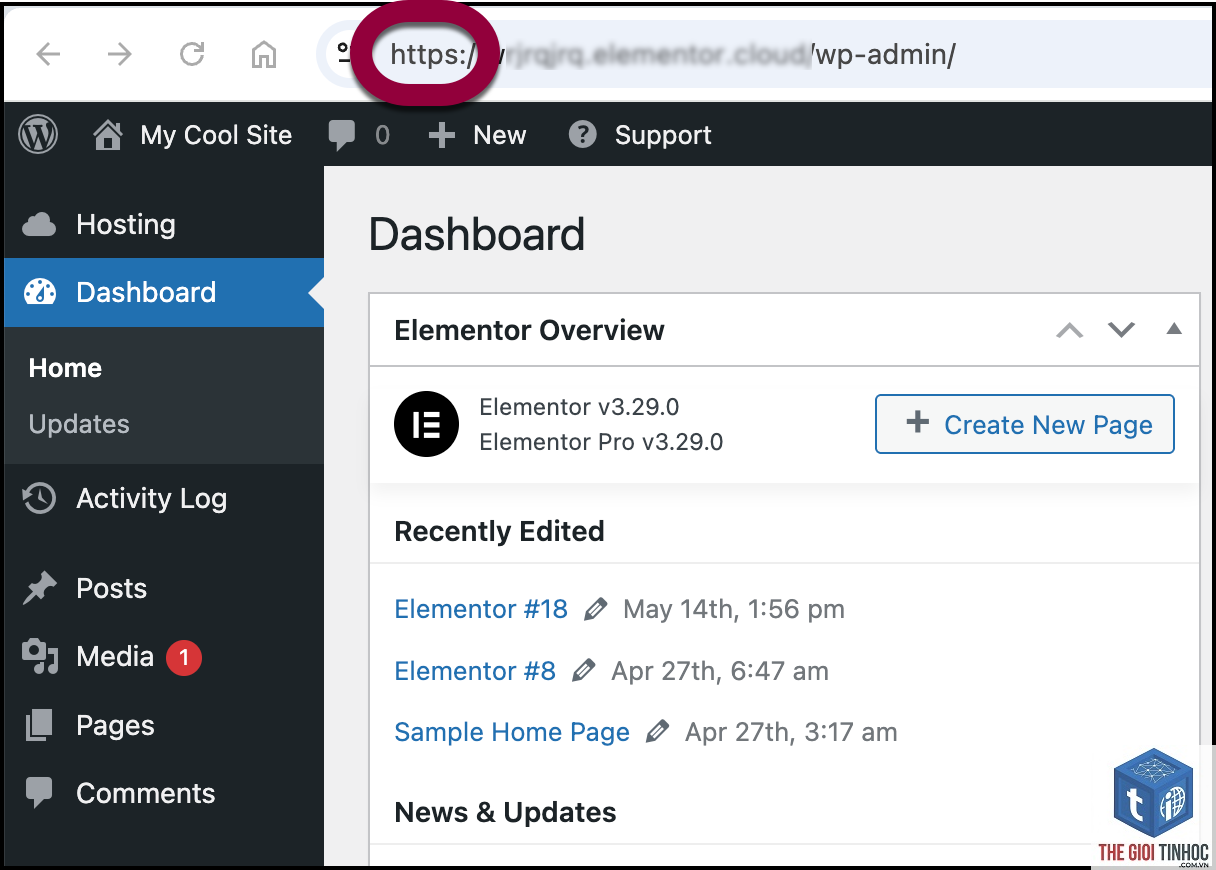Click the Comments speech bubble icon
Image resolution: width=1216 pixels, height=870 pixels.
point(39,793)
